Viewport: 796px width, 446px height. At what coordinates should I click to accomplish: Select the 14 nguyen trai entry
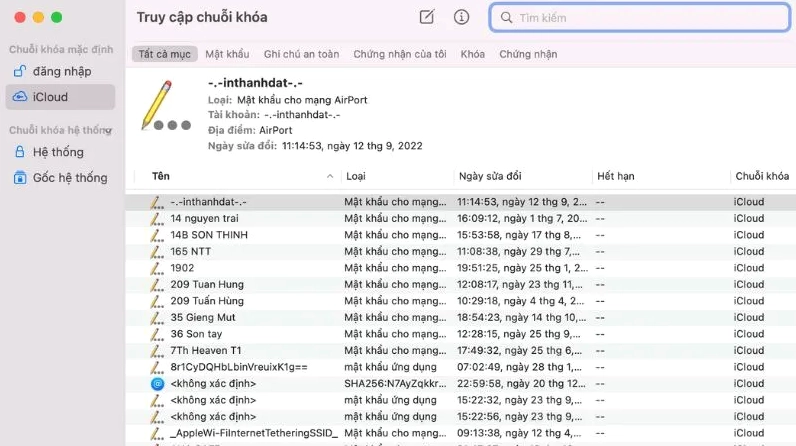[x=203, y=218]
